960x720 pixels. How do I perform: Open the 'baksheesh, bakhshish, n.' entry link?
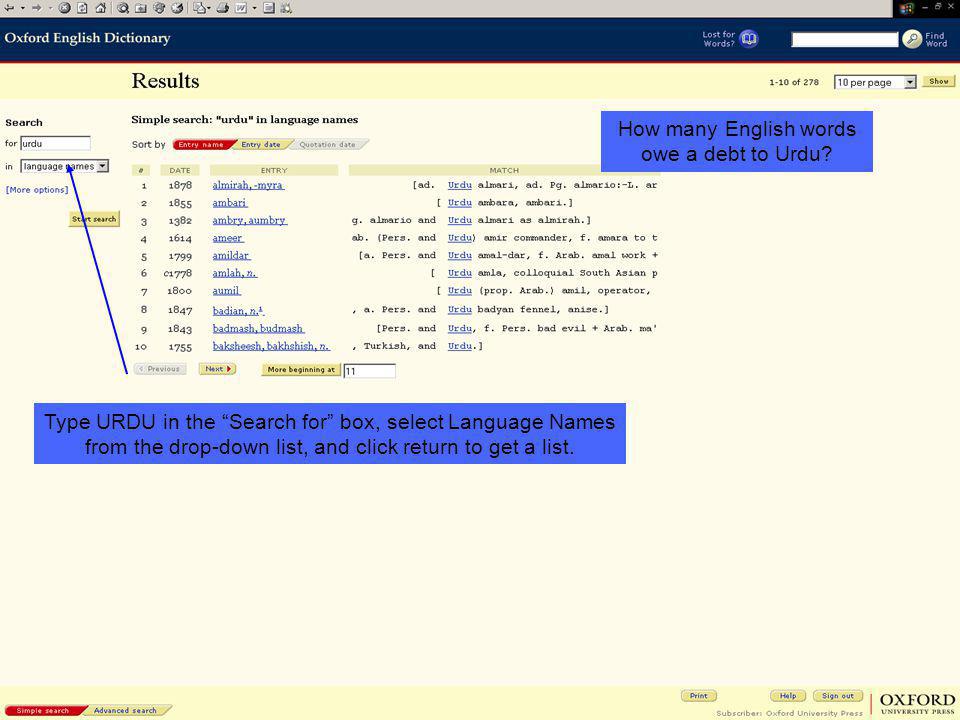click(271, 347)
